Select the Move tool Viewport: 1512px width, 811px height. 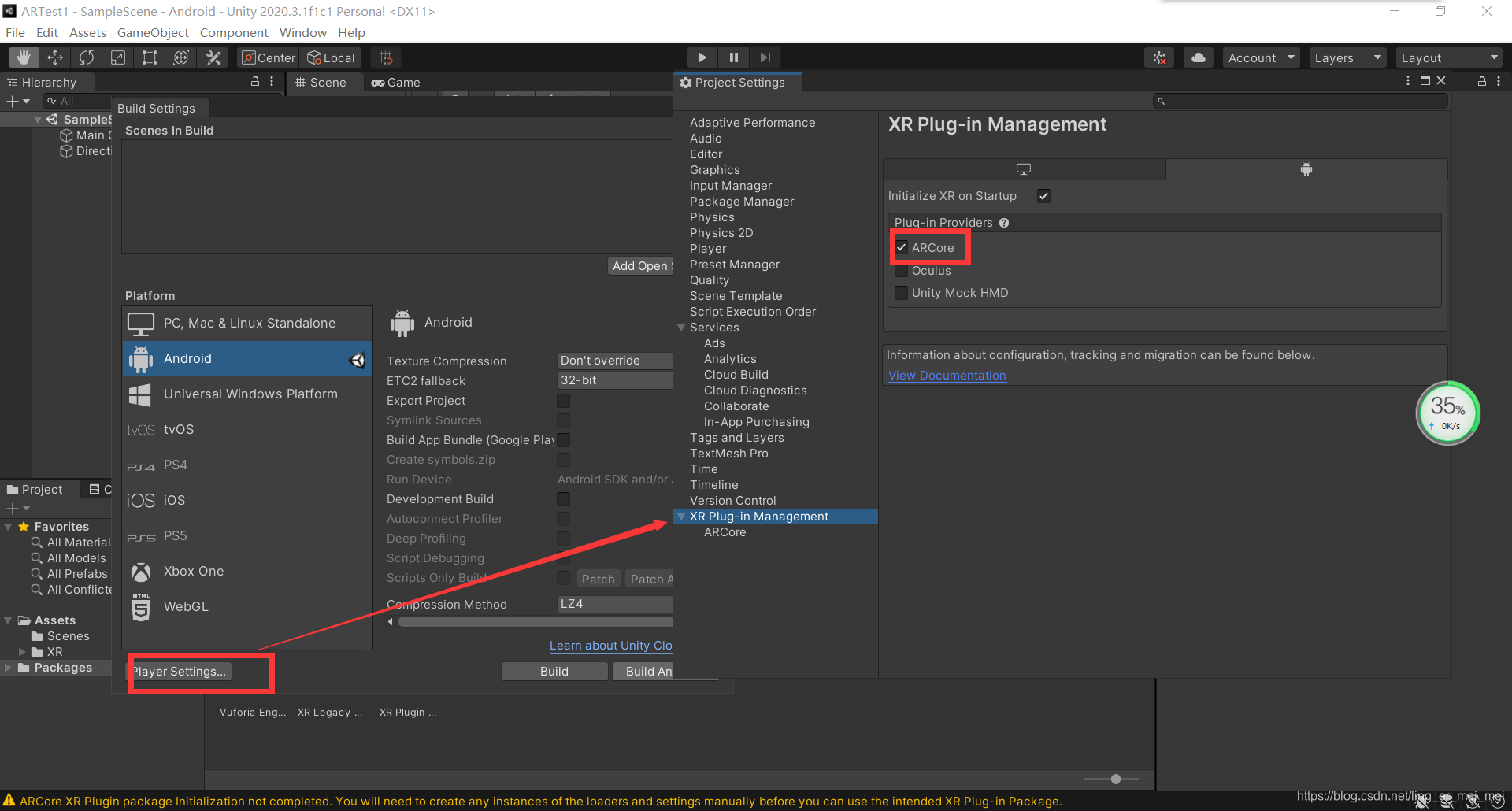55,57
